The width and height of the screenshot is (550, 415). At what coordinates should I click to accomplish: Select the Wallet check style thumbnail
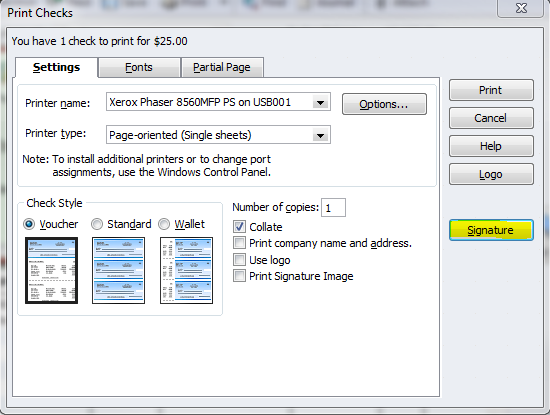point(186,270)
